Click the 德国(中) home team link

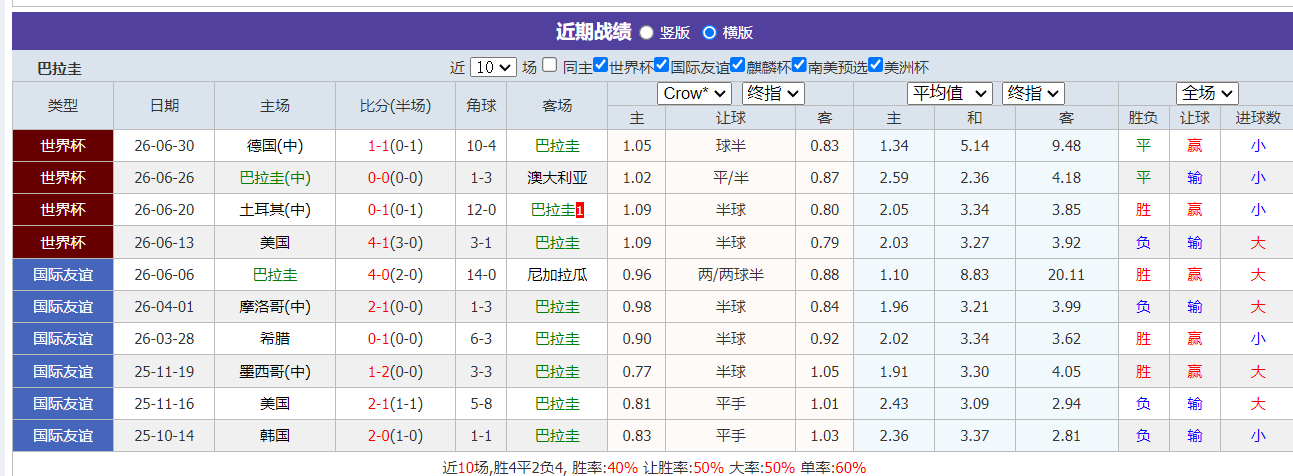[275, 146]
